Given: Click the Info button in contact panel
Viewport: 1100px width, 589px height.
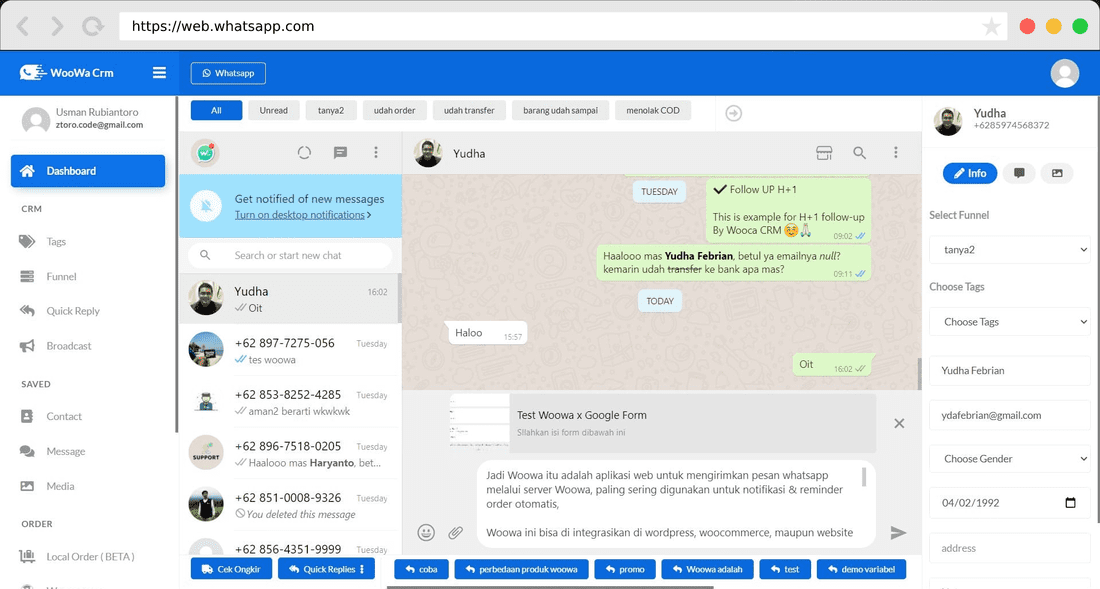Looking at the screenshot, I should point(970,173).
